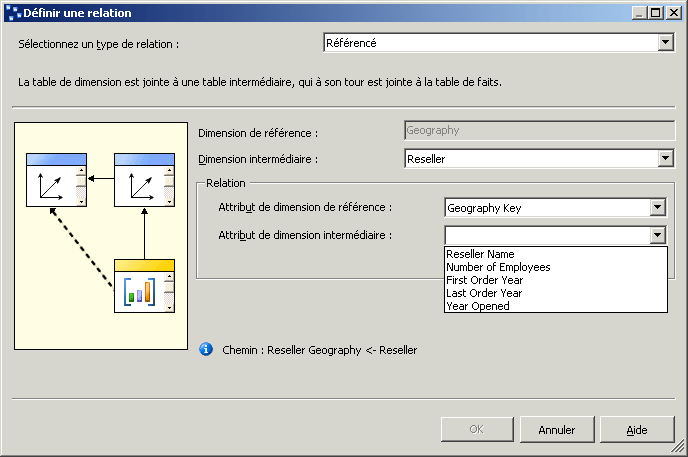Open help with the Aide button
688x457 pixels.
pos(637,430)
